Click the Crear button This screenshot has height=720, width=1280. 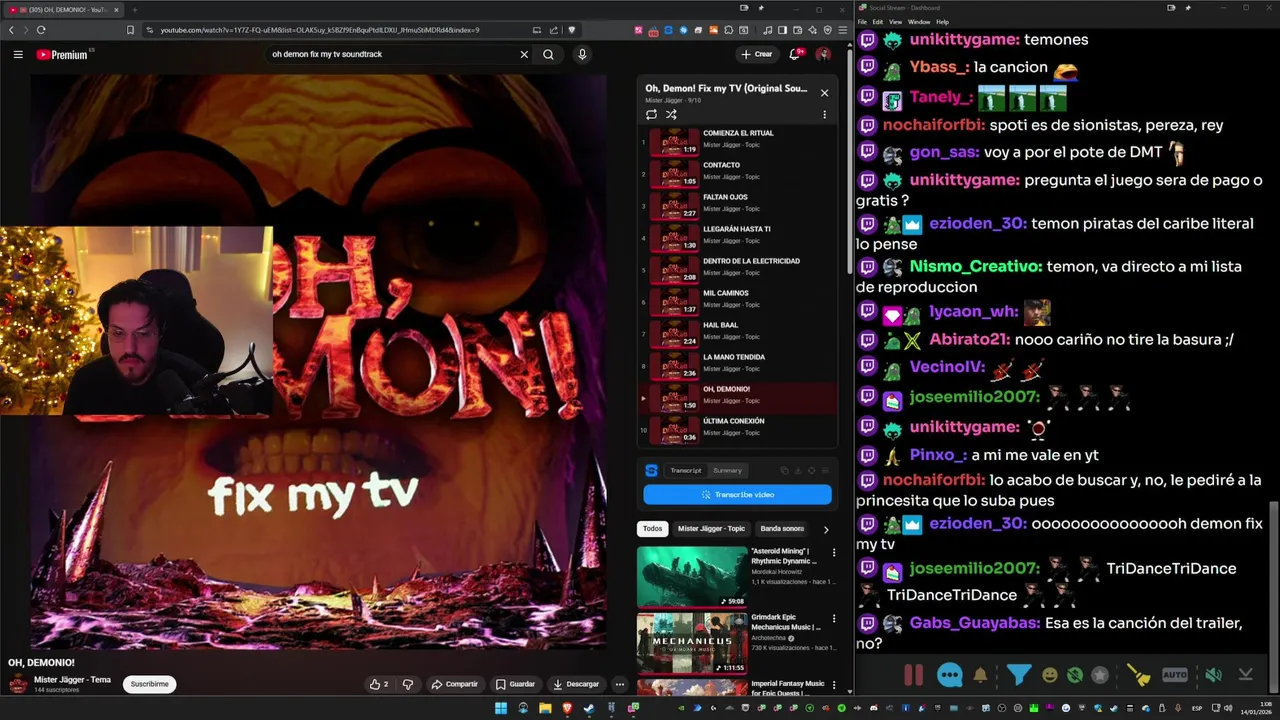click(x=757, y=54)
